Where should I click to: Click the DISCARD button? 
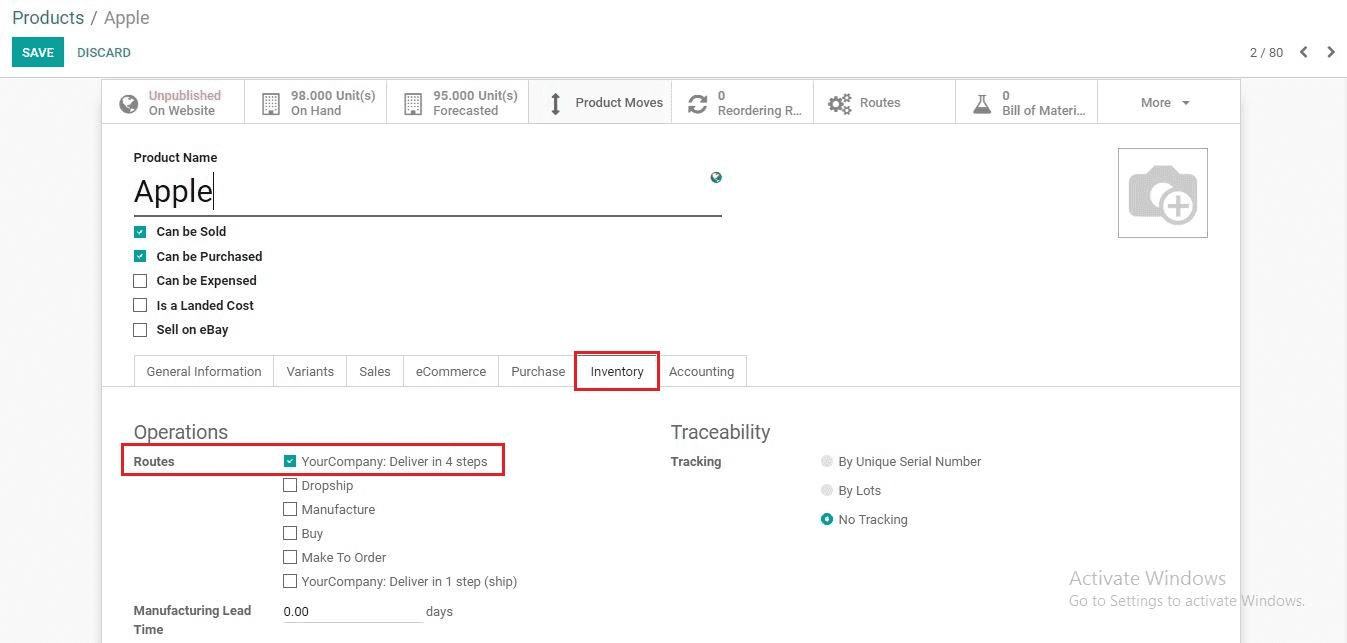tap(104, 52)
